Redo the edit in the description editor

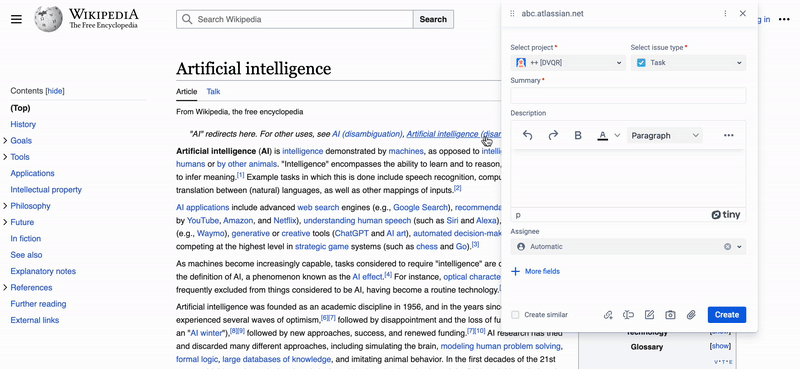click(553, 135)
